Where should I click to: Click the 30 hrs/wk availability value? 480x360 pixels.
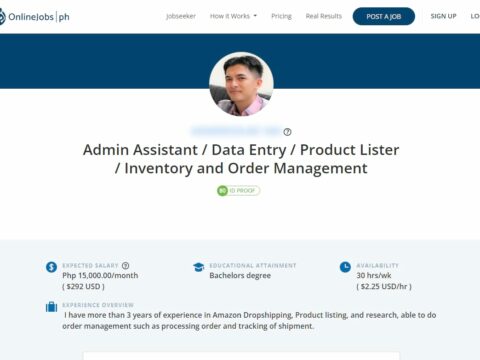pyautogui.click(x=374, y=276)
